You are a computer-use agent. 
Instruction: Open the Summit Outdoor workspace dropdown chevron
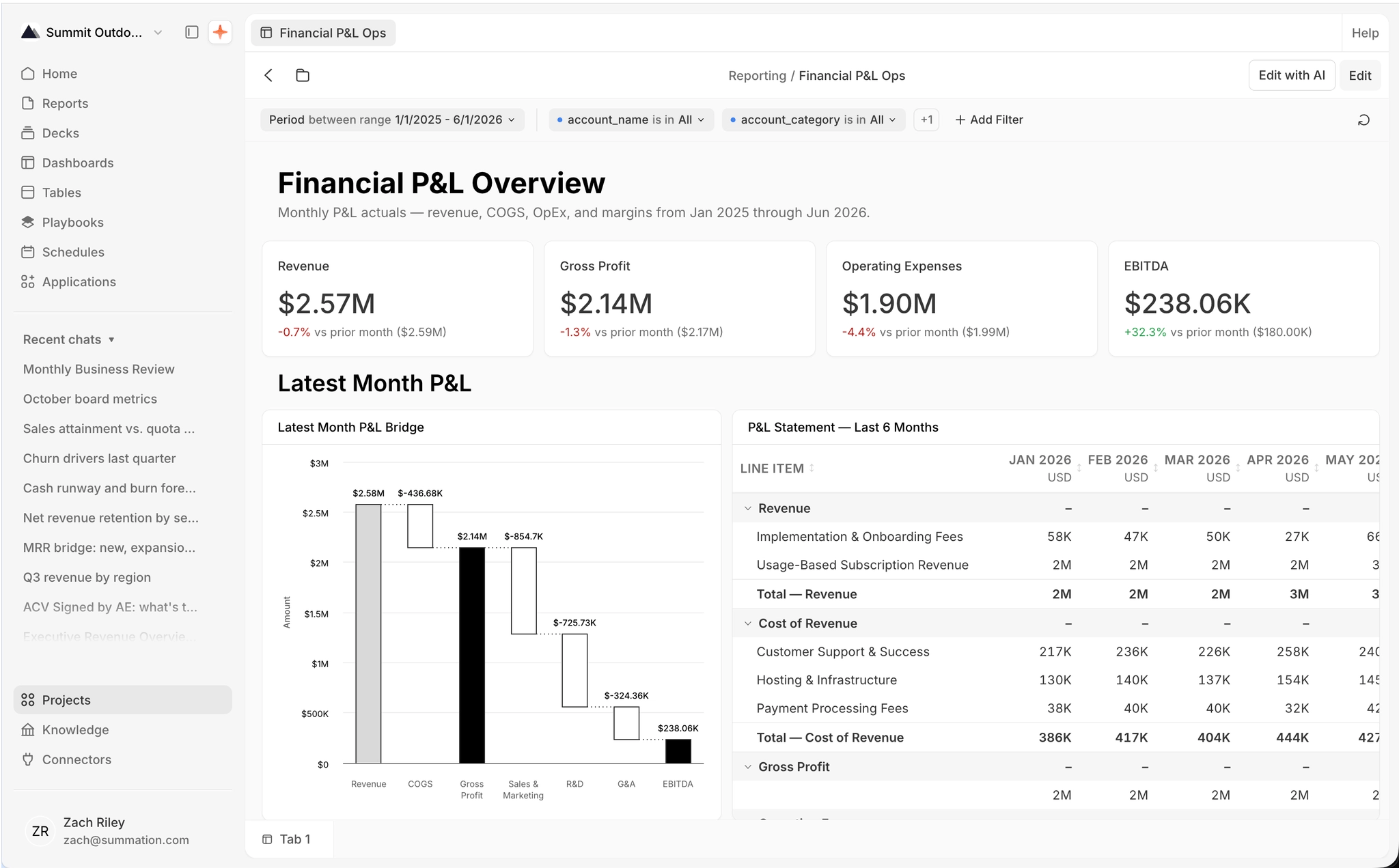[x=158, y=32]
